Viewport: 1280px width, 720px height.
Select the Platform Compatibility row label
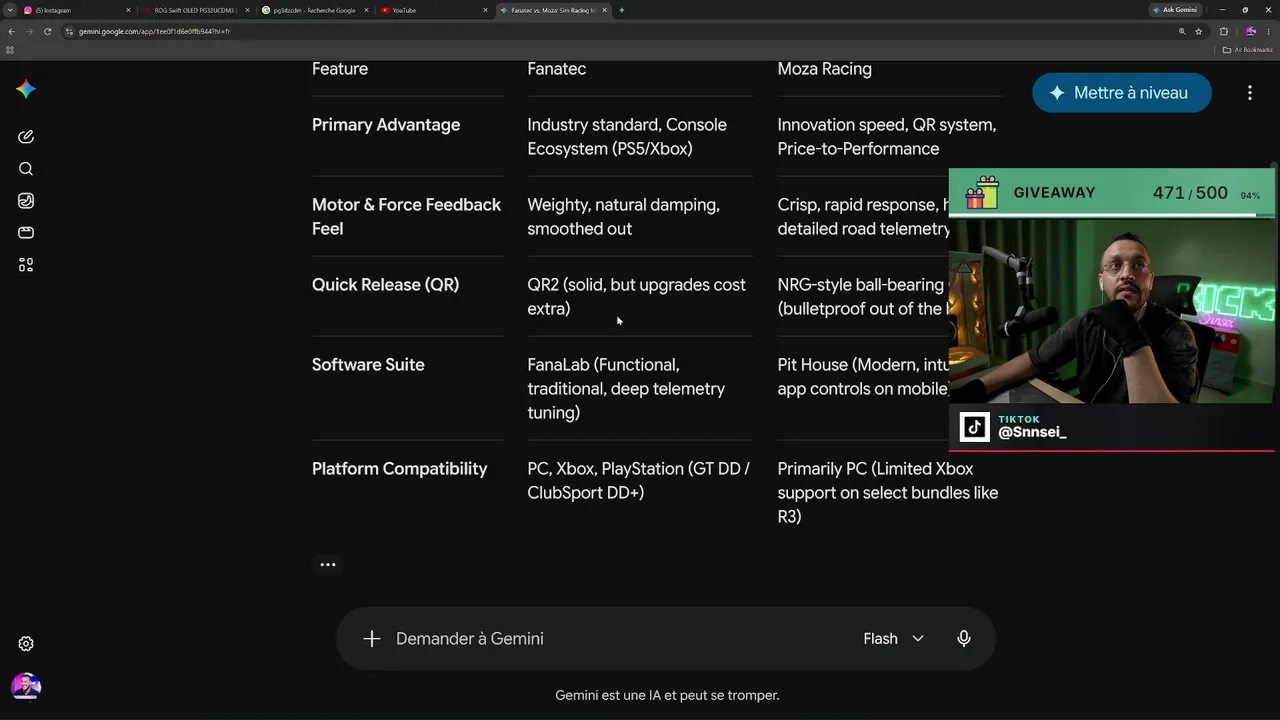pyautogui.click(x=400, y=469)
